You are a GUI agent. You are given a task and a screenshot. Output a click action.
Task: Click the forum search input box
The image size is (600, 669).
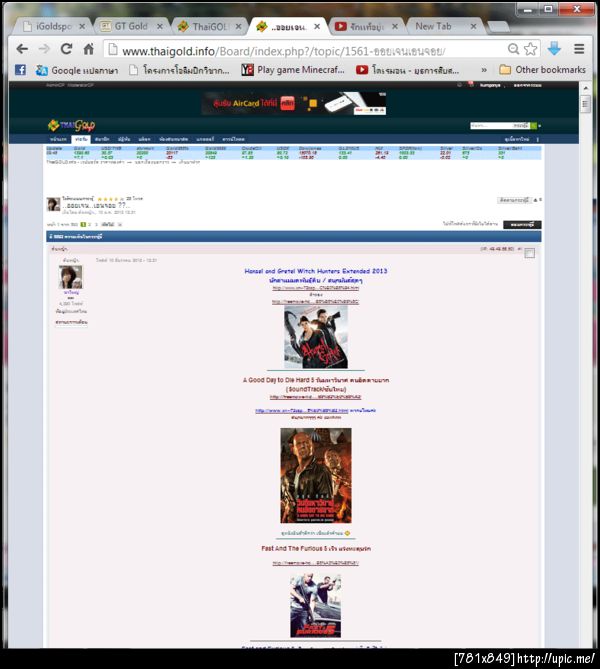click(491, 126)
